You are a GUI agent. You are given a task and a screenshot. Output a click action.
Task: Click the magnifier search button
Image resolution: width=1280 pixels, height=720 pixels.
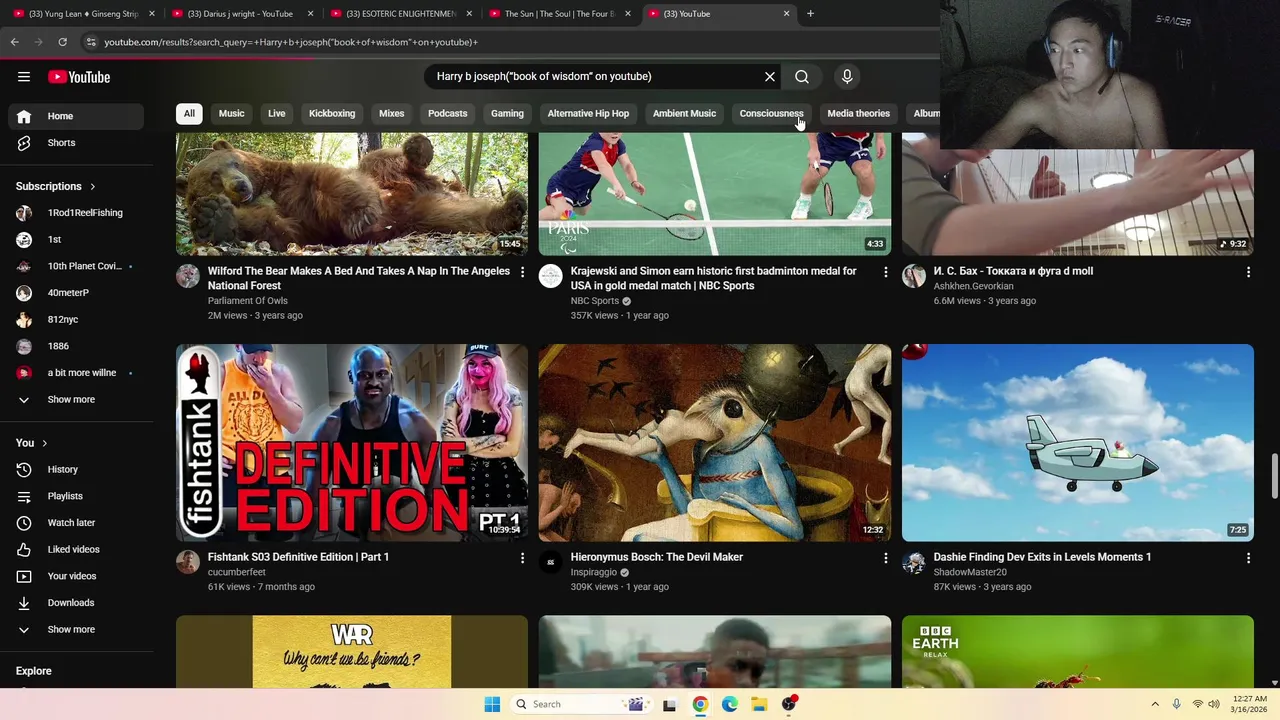point(802,76)
